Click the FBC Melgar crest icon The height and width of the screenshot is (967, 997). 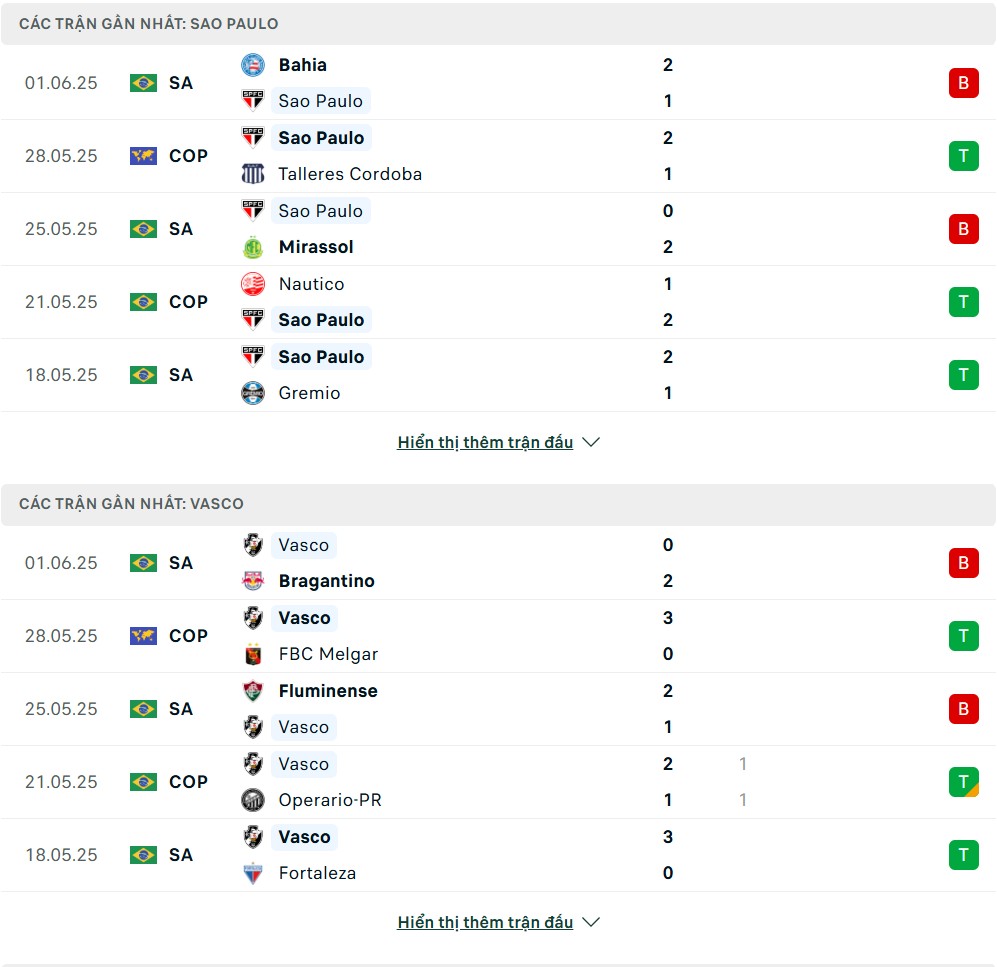tap(252, 654)
